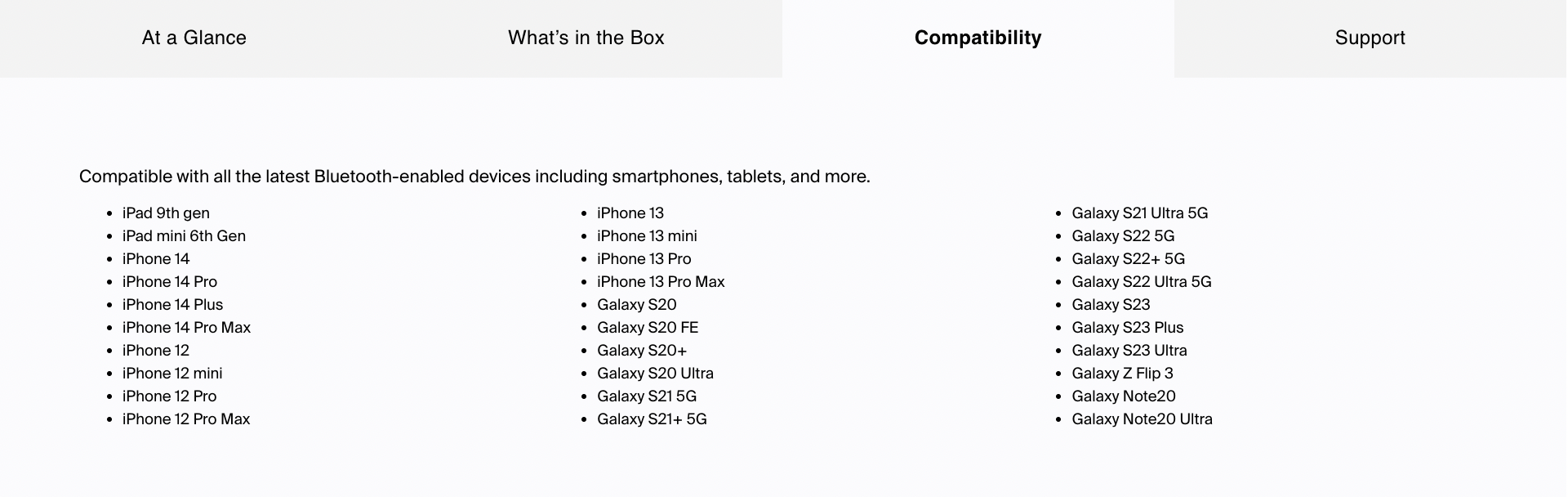The image size is (1568, 497).
Task: Select Galaxy Z Flip 3 in list
Action: click(x=1122, y=374)
